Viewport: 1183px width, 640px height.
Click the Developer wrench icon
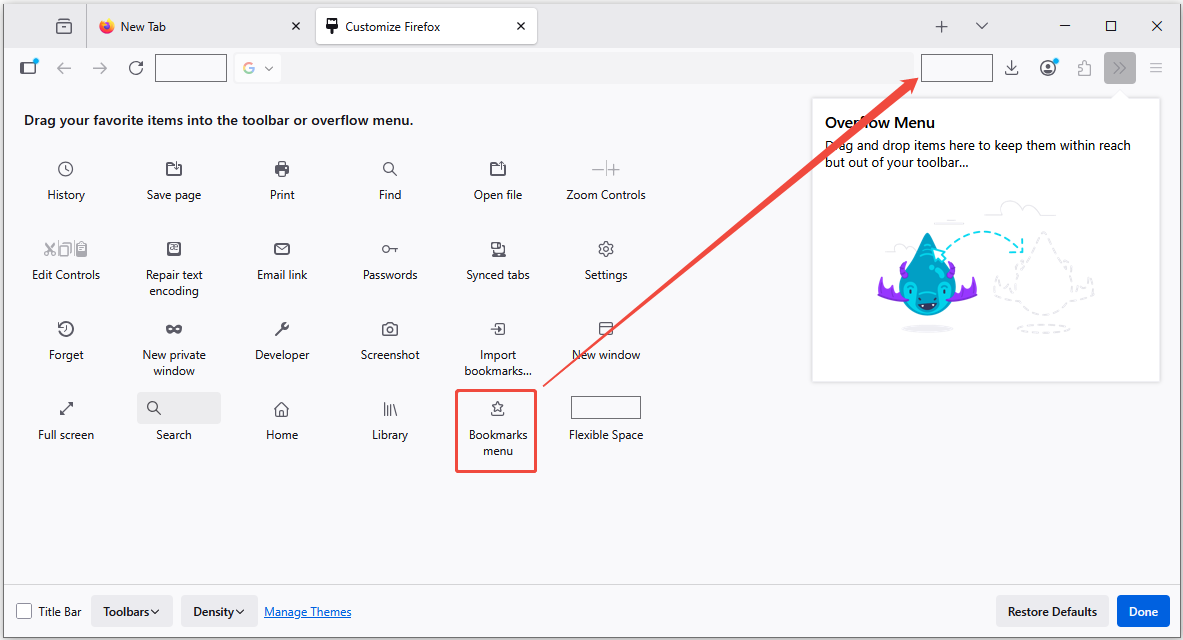point(281,329)
